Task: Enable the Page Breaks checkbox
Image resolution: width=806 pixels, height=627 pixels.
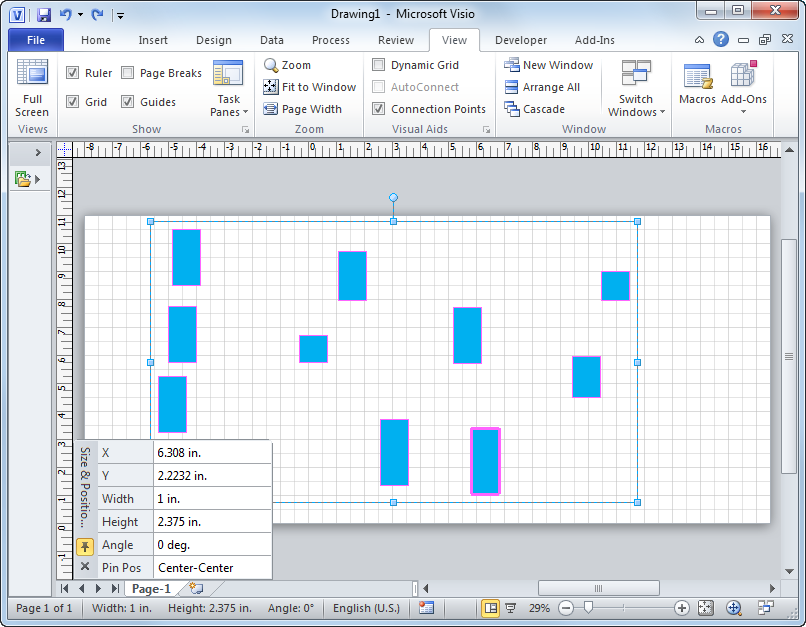Action: 128,73
